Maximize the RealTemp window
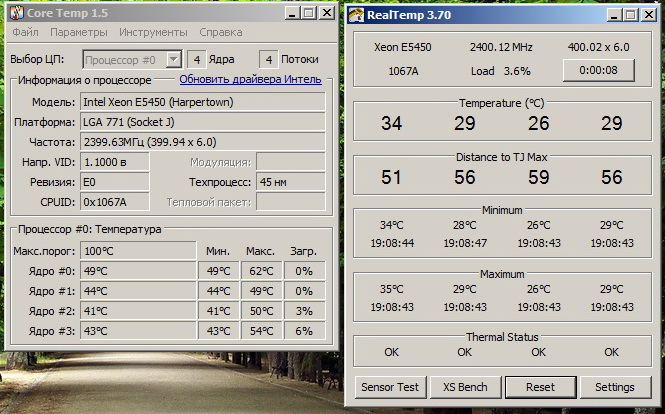This screenshot has width=665, height=414. pyautogui.click(x=631, y=15)
